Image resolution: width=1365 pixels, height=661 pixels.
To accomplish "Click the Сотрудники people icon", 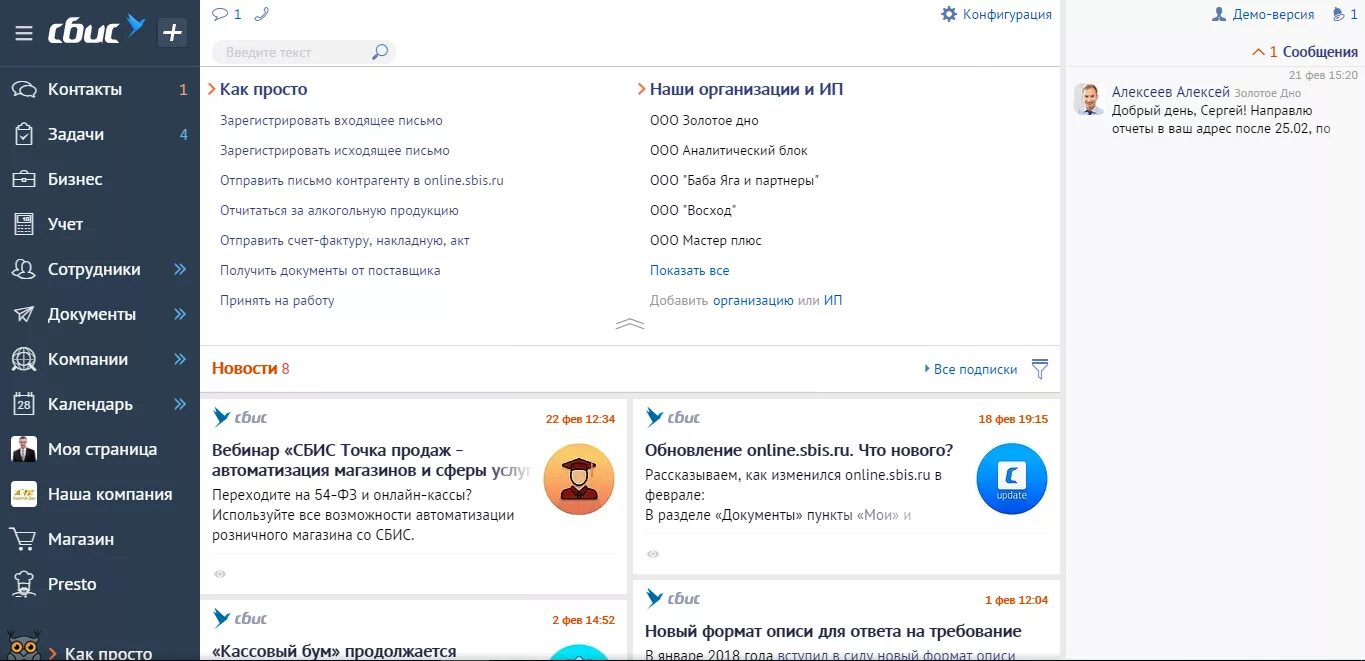I will (x=24, y=269).
